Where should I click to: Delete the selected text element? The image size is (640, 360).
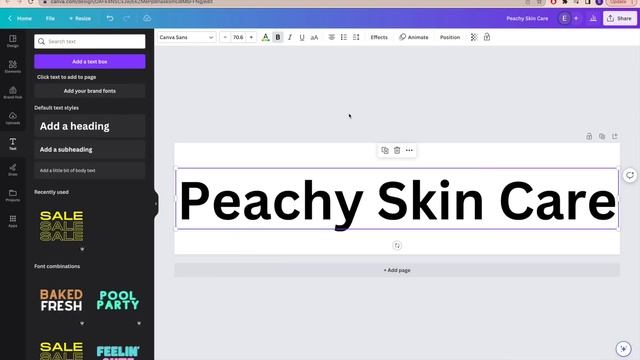[397, 150]
